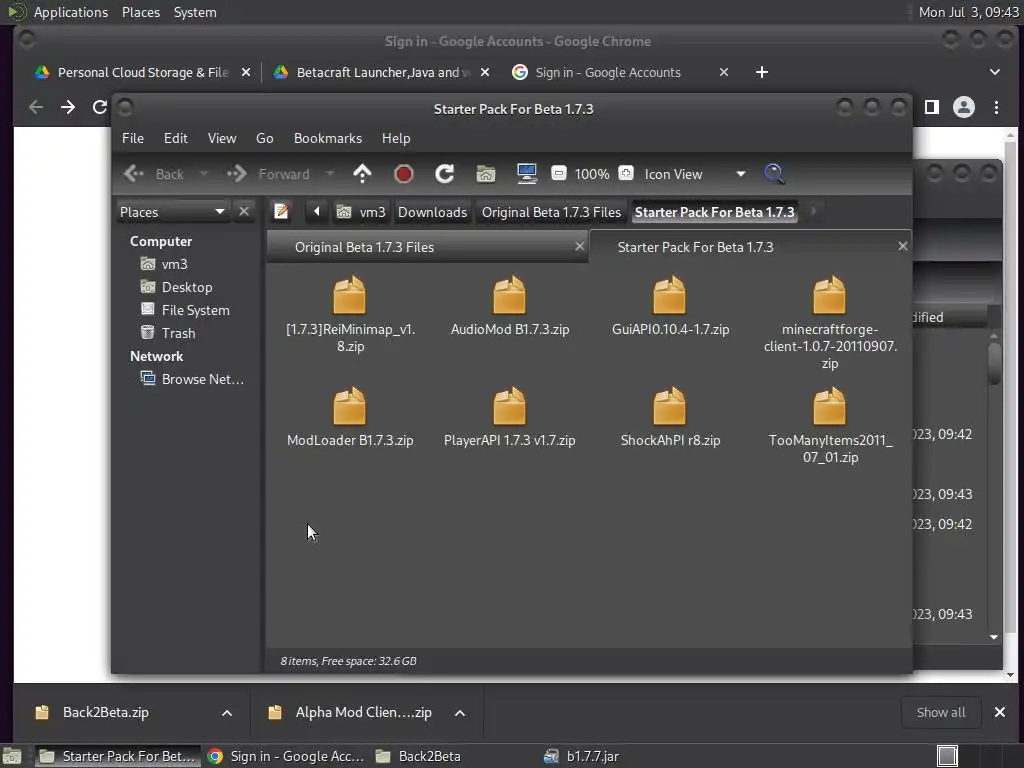Zoom in using the plus icon
The width and height of the screenshot is (1024, 768).
(626, 174)
